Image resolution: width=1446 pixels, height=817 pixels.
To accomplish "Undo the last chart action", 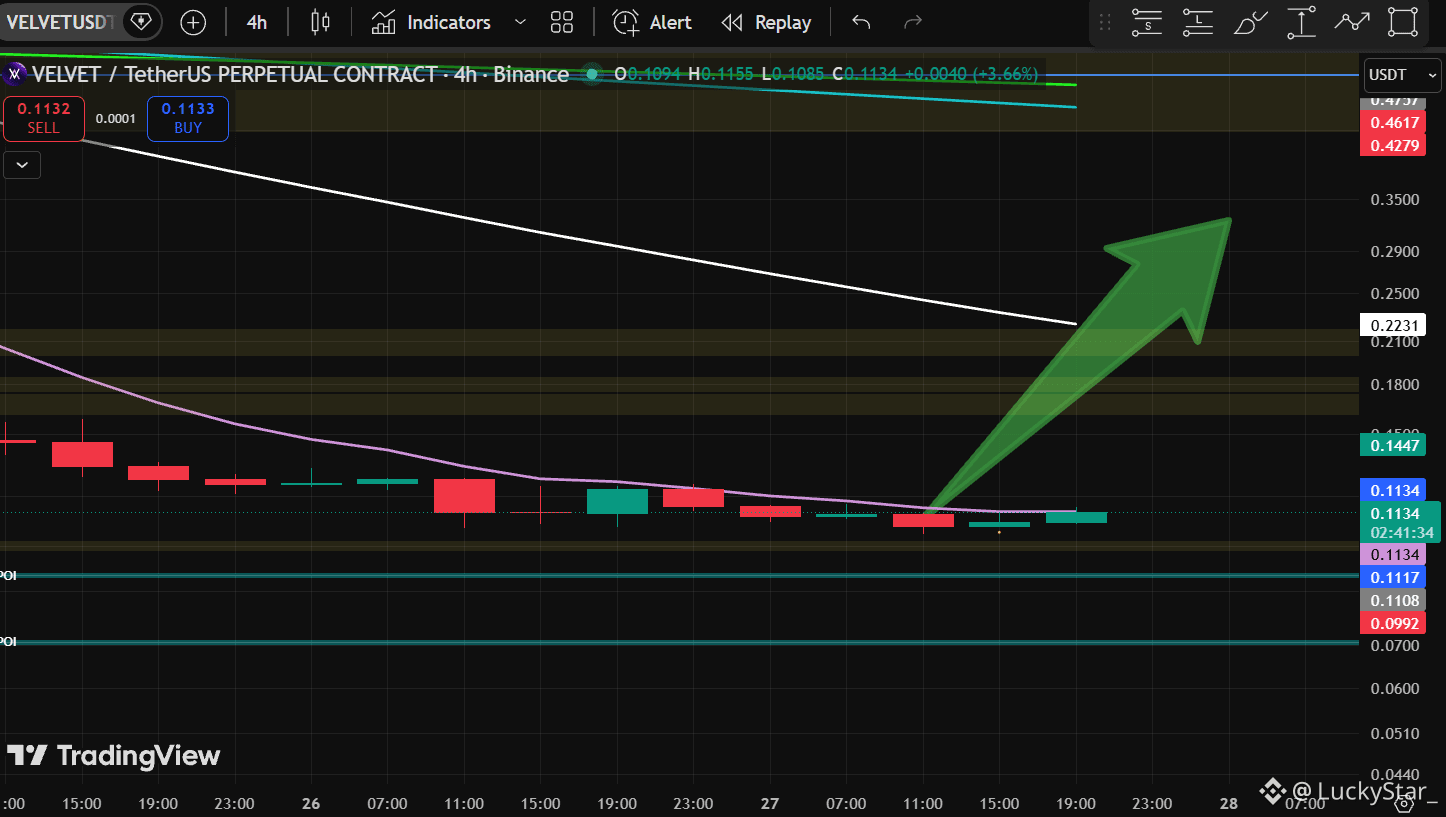I will pyautogui.click(x=861, y=22).
